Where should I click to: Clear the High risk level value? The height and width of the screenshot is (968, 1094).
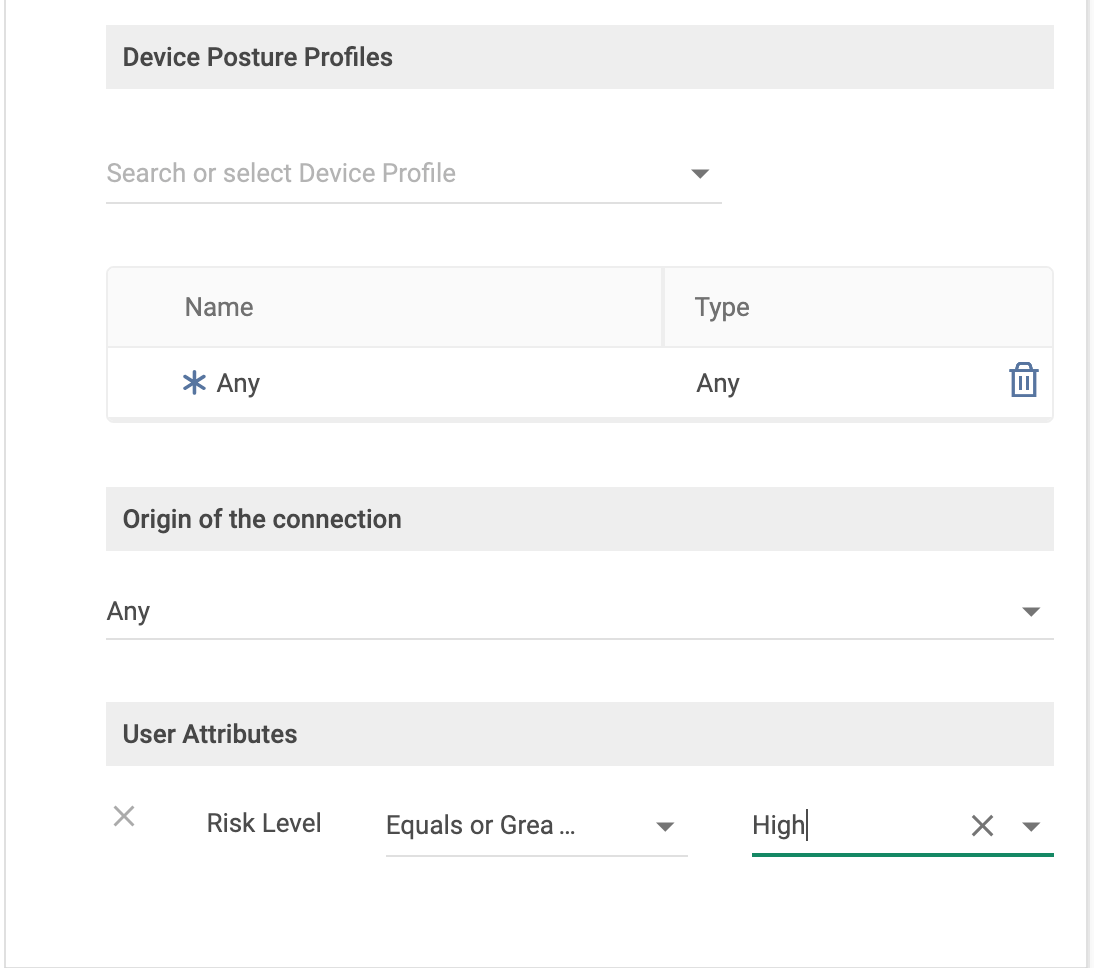pos(982,825)
